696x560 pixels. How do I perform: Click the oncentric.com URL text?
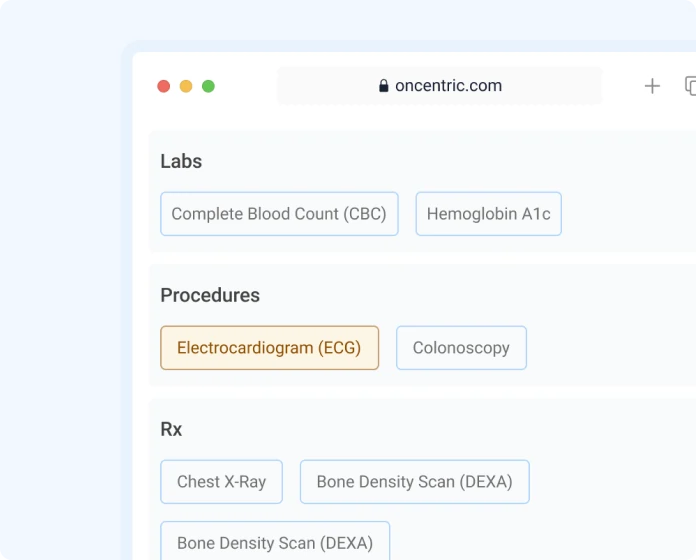448,86
